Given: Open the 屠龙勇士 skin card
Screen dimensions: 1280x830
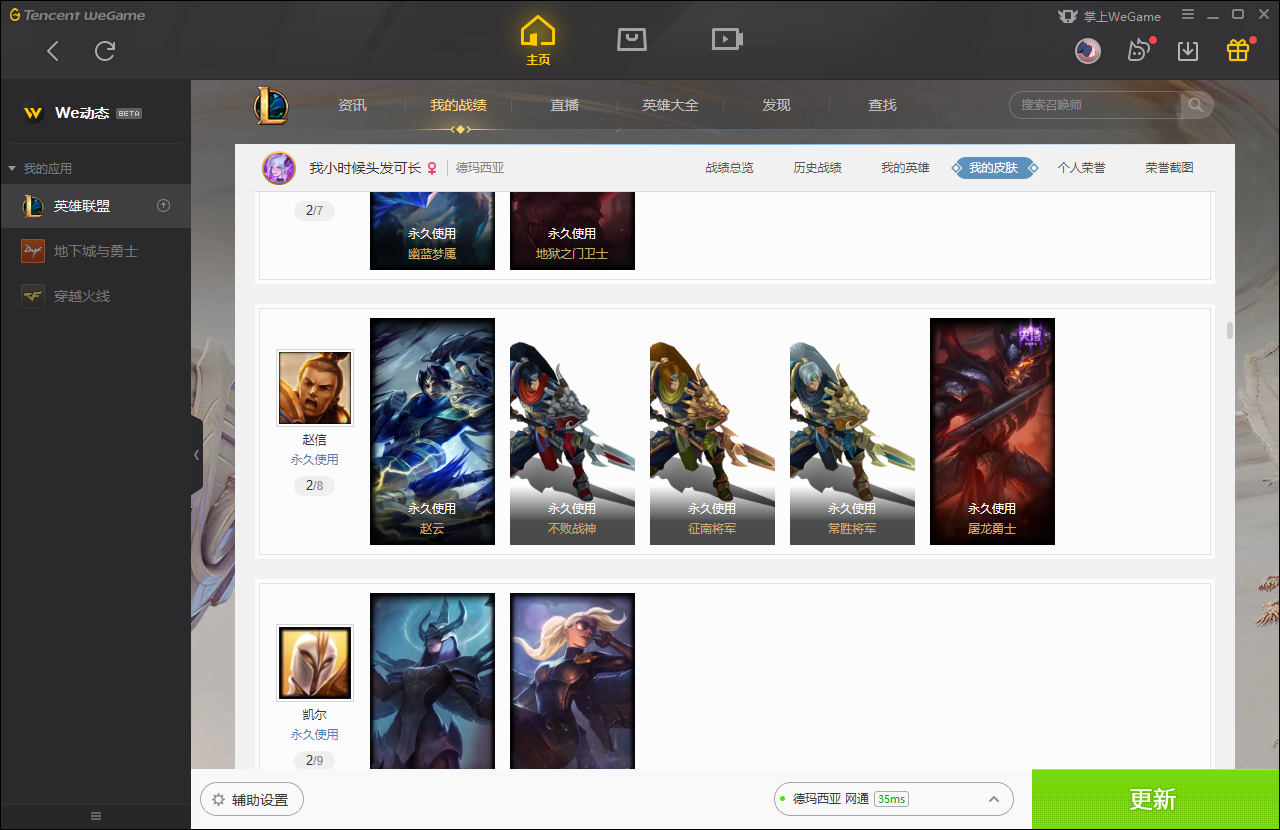Looking at the screenshot, I should [x=992, y=431].
